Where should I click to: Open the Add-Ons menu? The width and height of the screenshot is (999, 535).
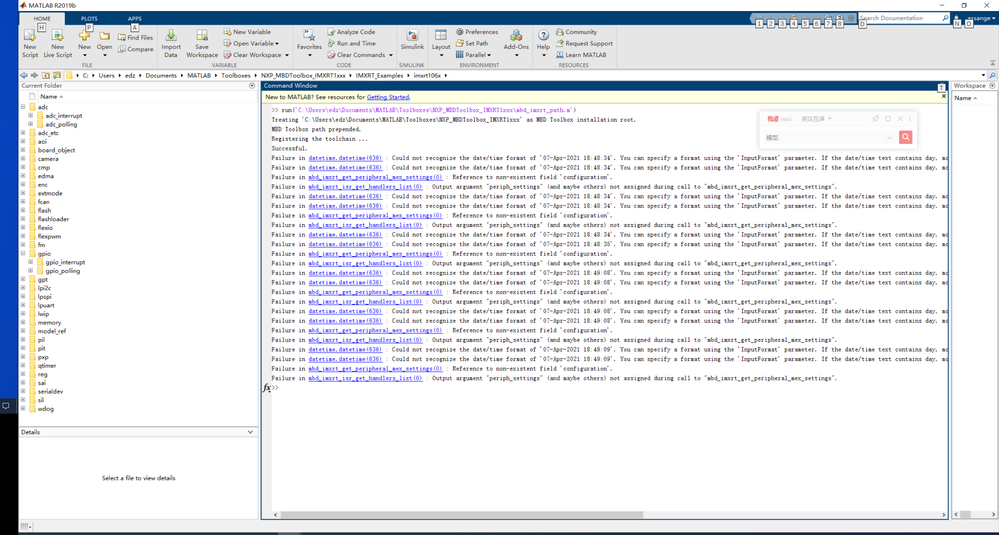point(516,43)
